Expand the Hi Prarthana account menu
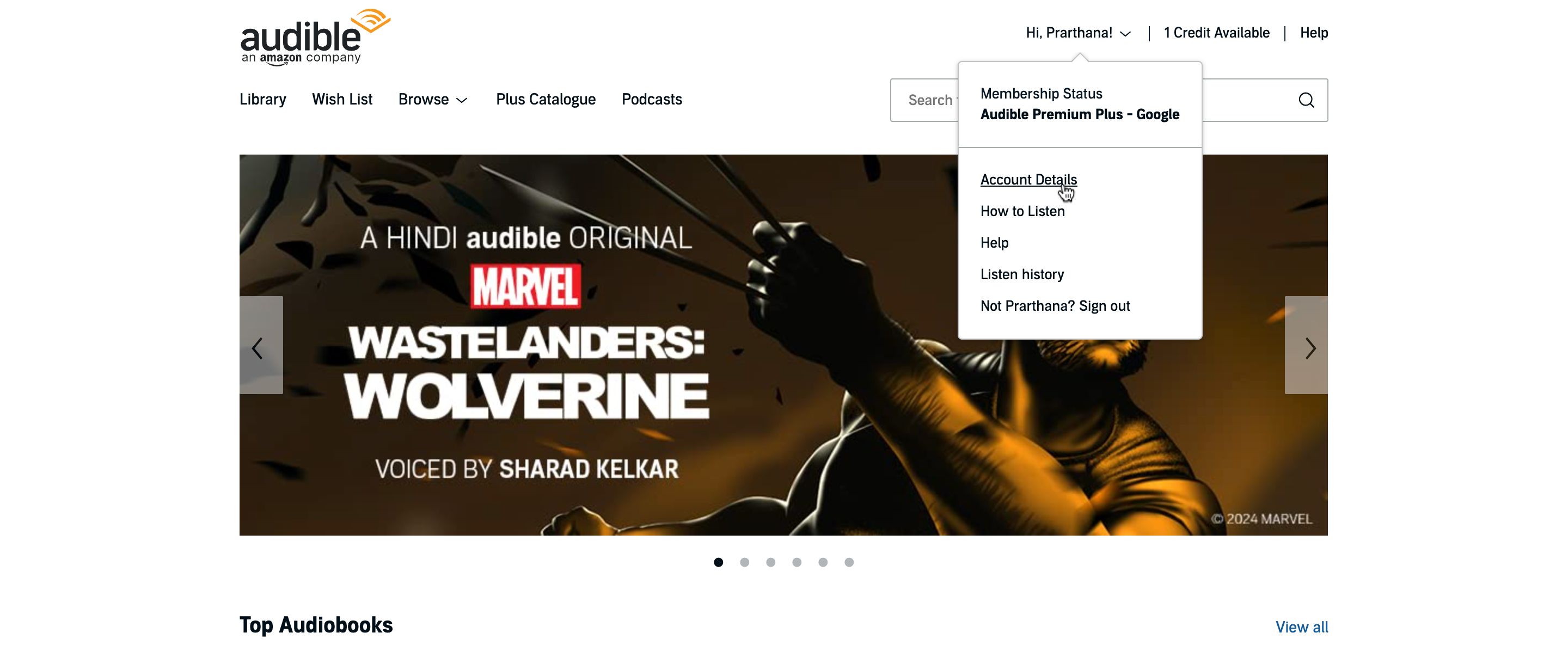The image size is (1568, 645). [1080, 33]
